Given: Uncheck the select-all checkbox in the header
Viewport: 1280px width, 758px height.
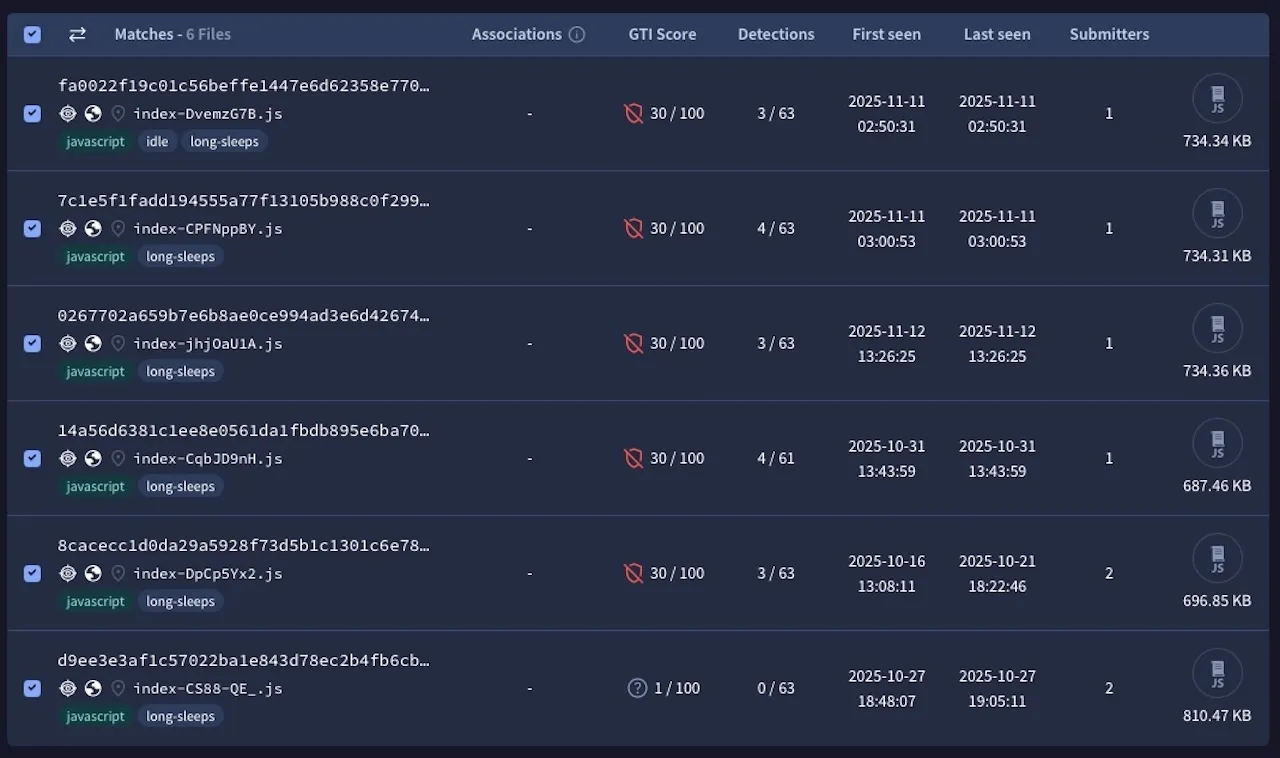Looking at the screenshot, I should click(32, 33).
